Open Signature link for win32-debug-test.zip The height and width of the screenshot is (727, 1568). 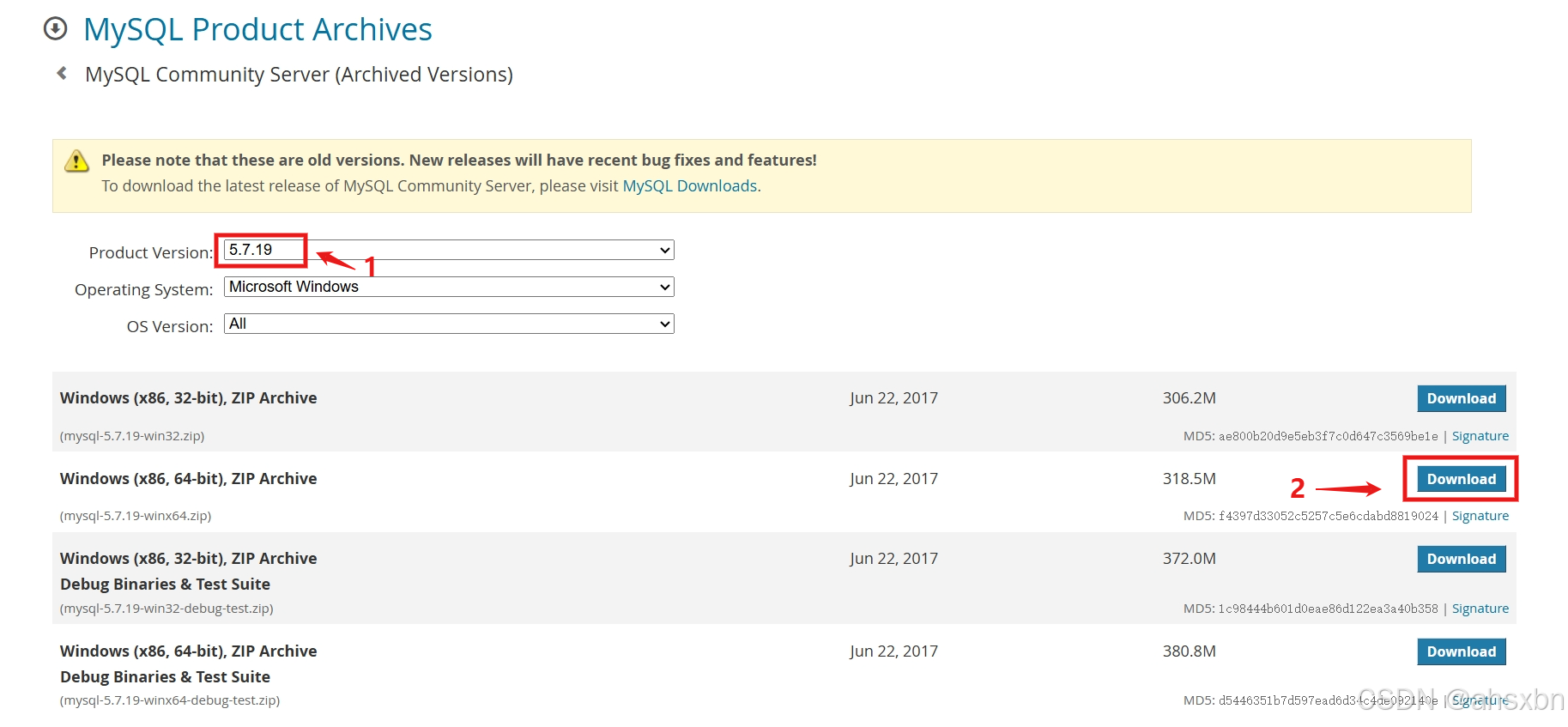point(1480,609)
